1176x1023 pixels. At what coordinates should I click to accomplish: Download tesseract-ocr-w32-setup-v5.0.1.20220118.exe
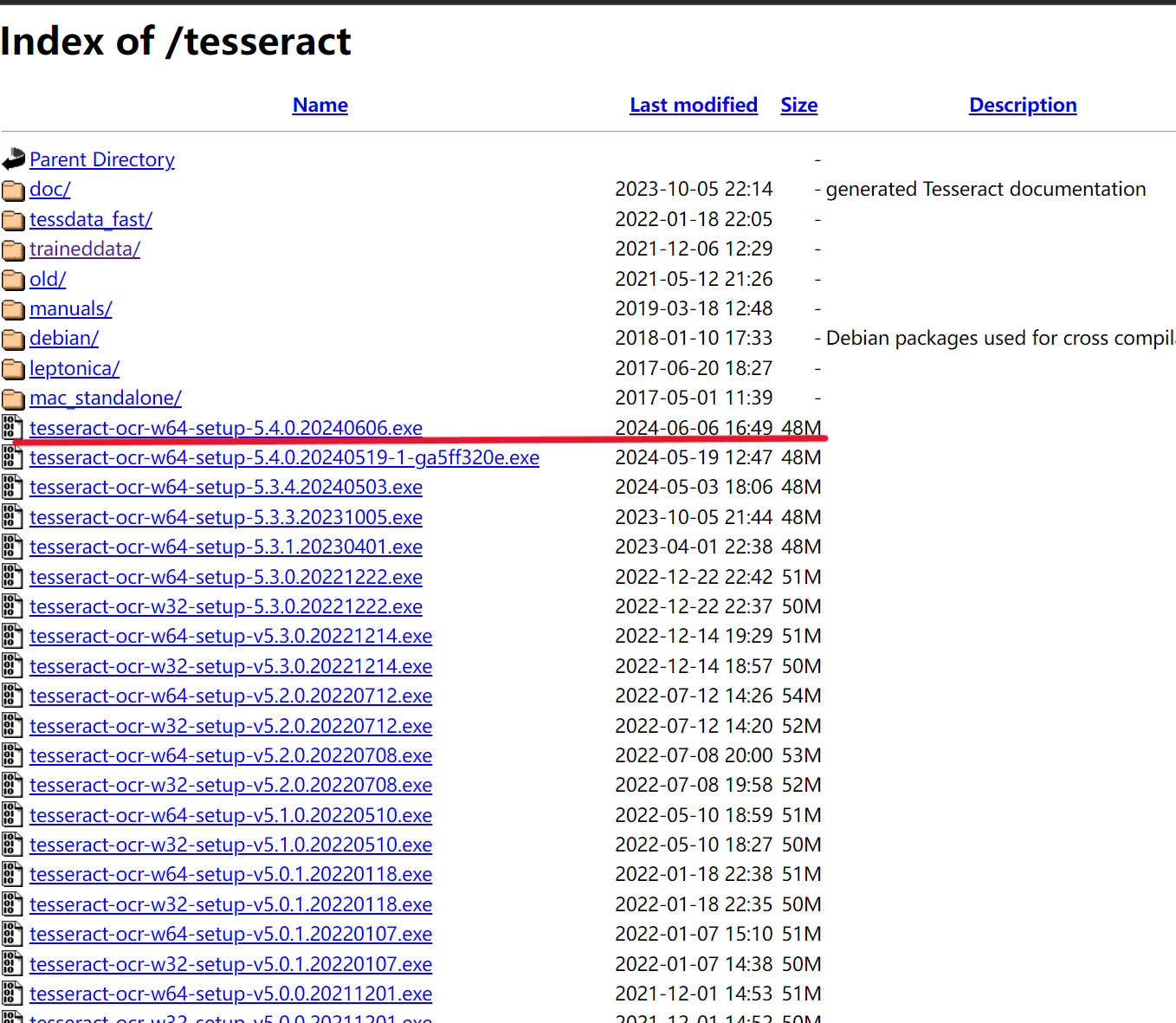coord(230,904)
